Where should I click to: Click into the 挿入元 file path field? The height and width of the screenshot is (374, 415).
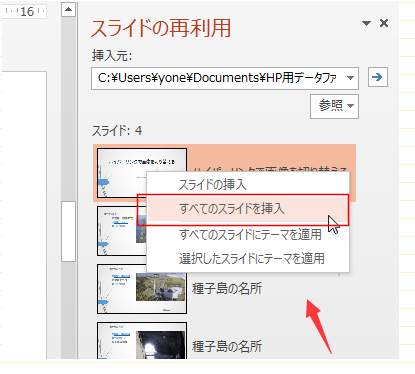coord(225,78)
